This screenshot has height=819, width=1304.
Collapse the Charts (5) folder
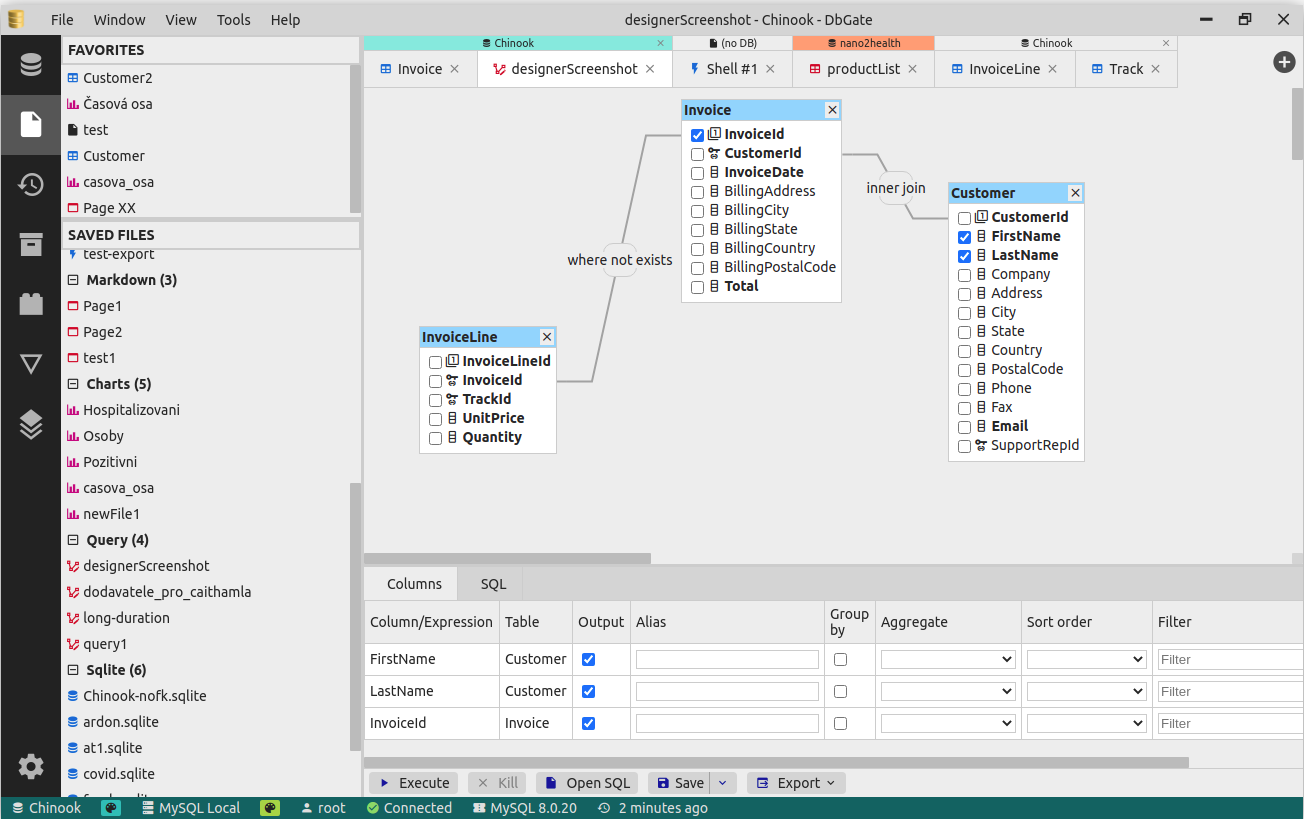[x=73, y=384]
